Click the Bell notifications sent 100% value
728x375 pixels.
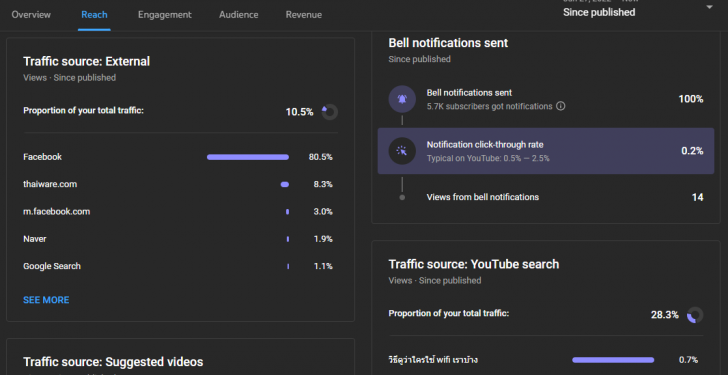point(691,99)
